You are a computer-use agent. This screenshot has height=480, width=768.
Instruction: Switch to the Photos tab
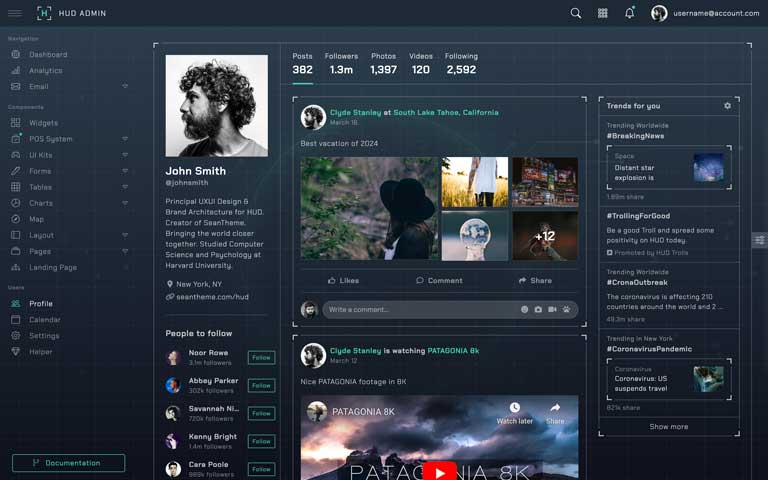[x=383, y=64]
